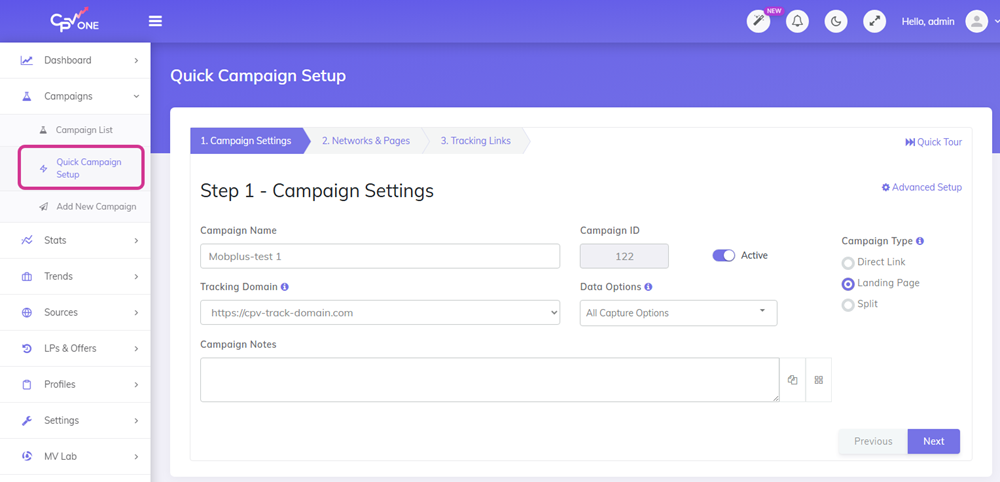Image resolution: width=1000 pixels, height=482 pixels.
Task: Click the Dashboard chart icon
Action: [27, 61]
